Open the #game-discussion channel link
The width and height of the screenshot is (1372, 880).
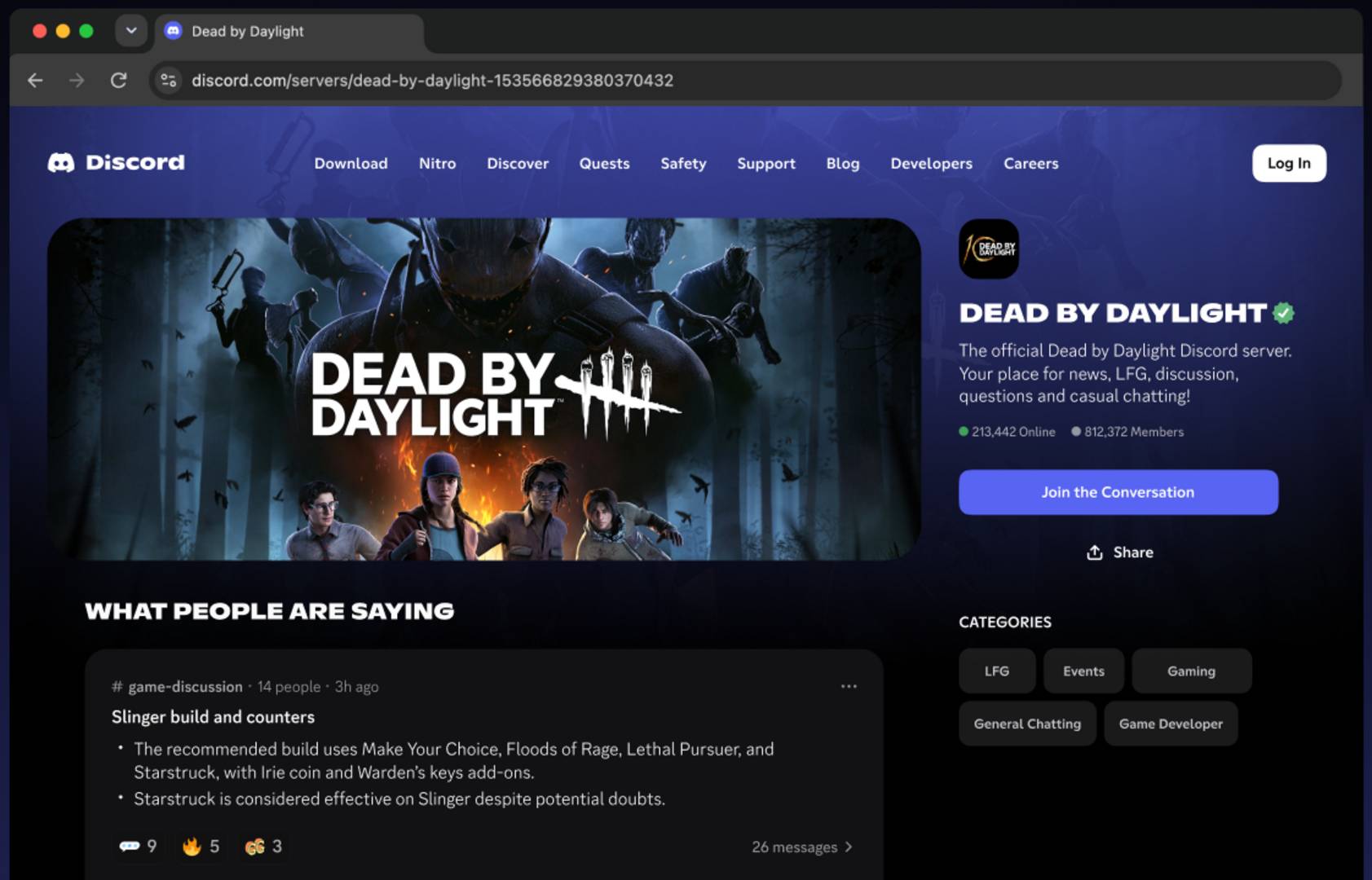(178, 687)
